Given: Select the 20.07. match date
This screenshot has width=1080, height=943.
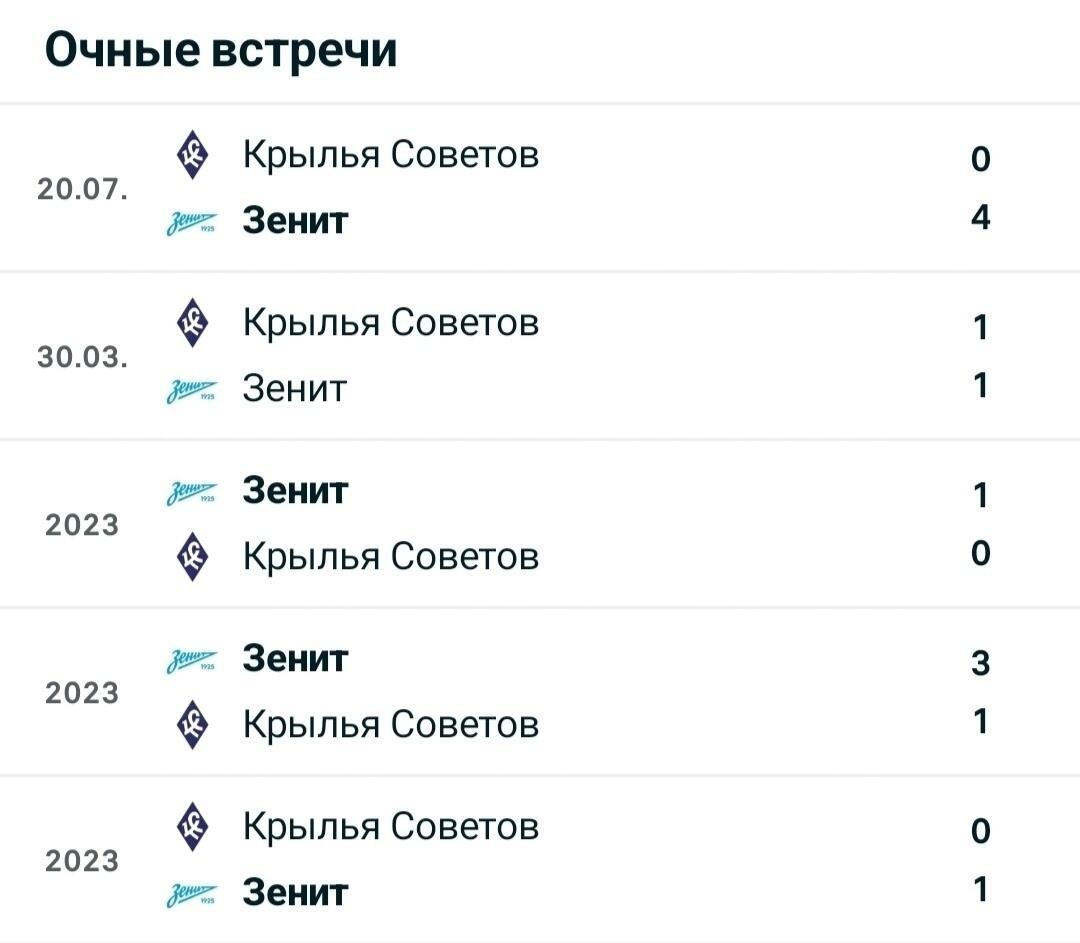Looking at the screenshot, I should (83, 189).
